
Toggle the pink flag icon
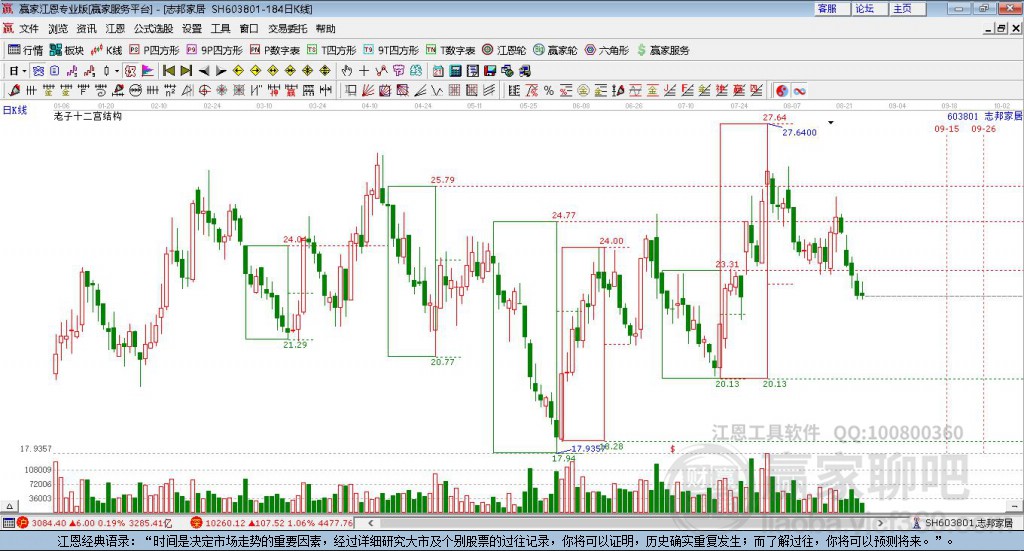tap(148, 71)
